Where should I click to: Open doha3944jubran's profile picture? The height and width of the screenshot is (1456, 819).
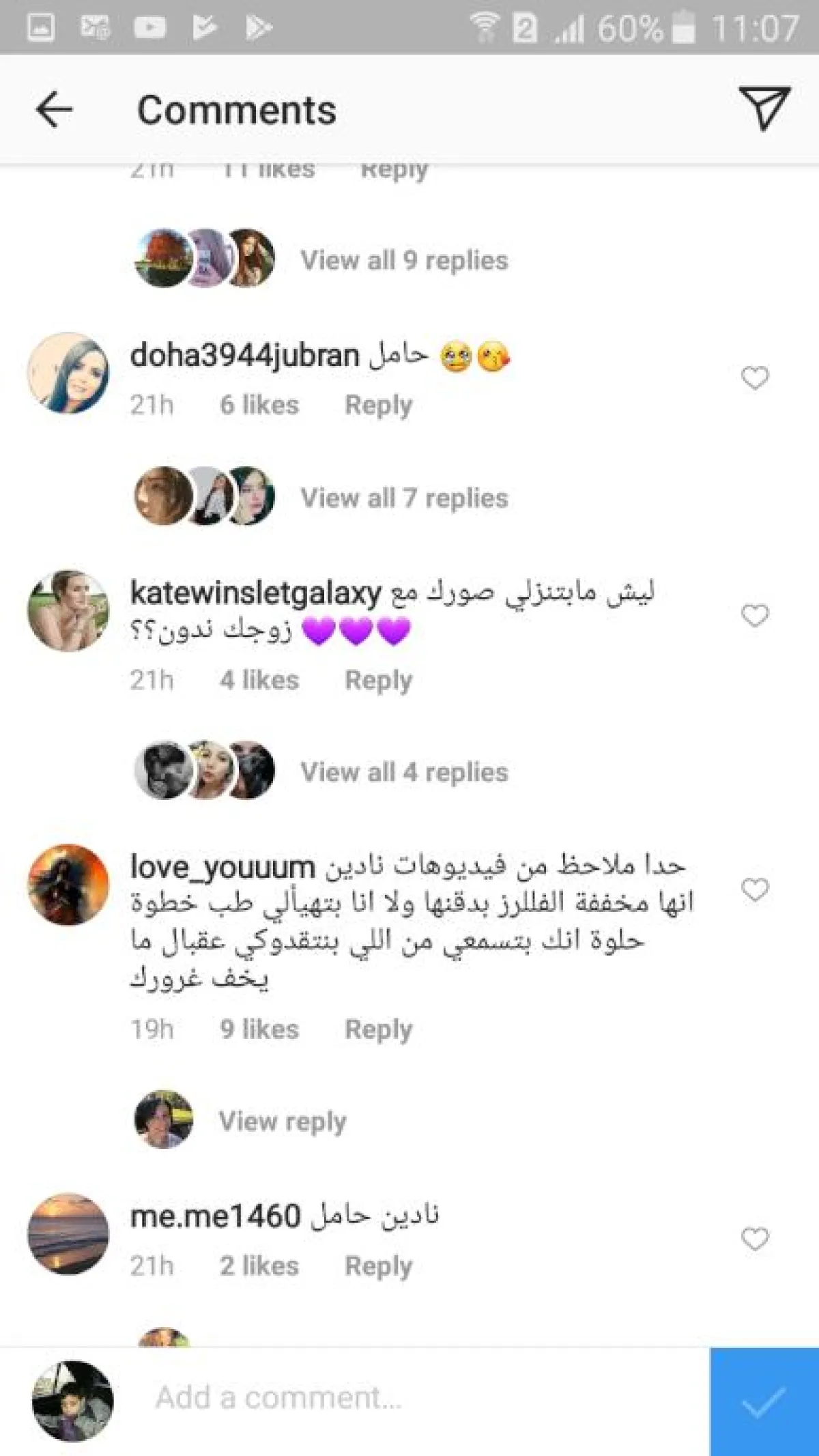68,373
